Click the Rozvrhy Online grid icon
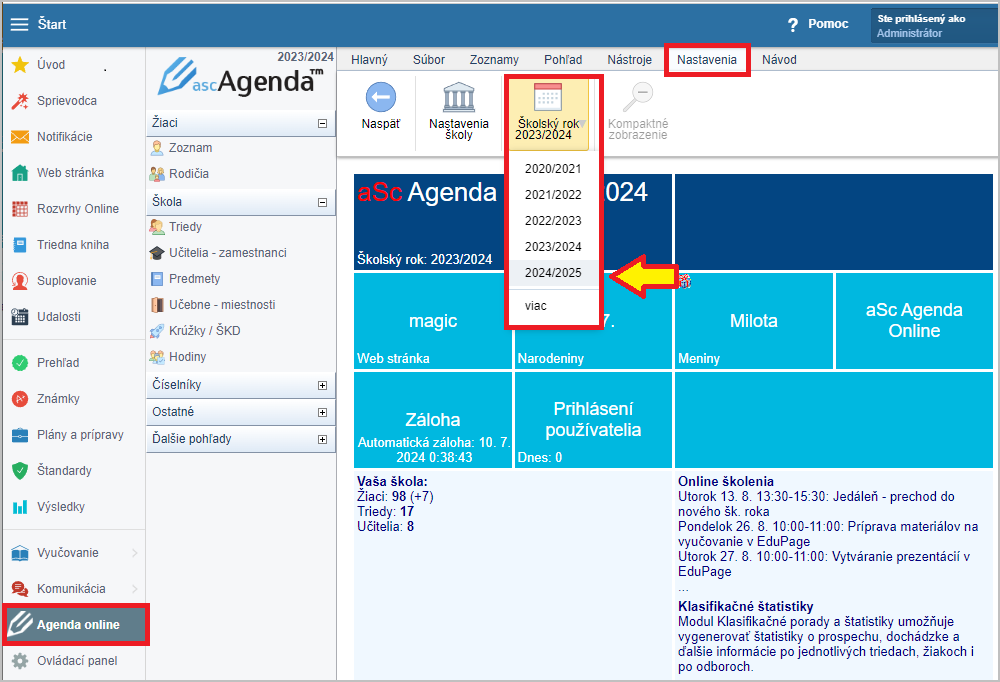1000x682 pixels. pyautogui.click(x=20, y=209)
